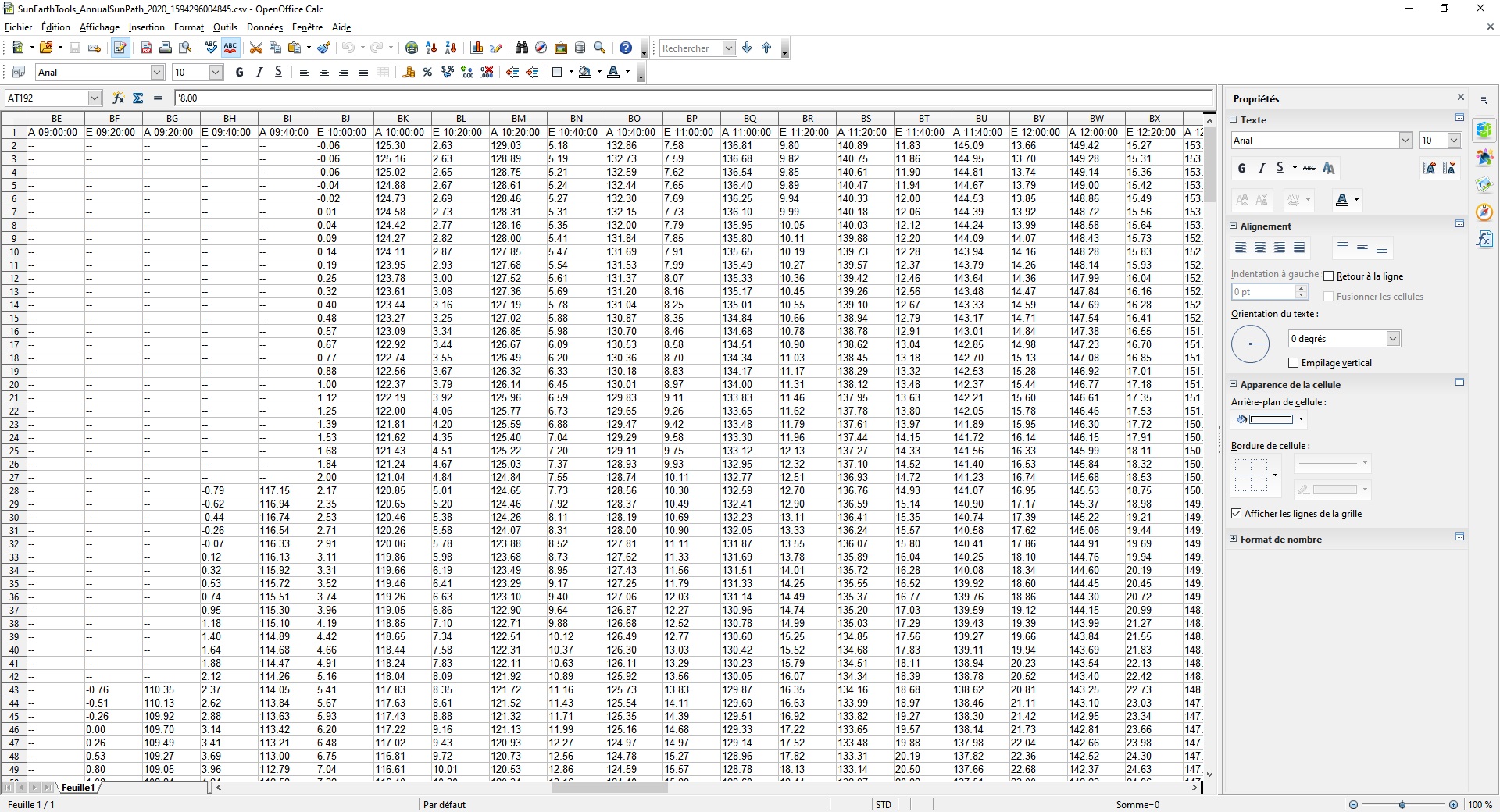Open the Affichage menu

99,27
